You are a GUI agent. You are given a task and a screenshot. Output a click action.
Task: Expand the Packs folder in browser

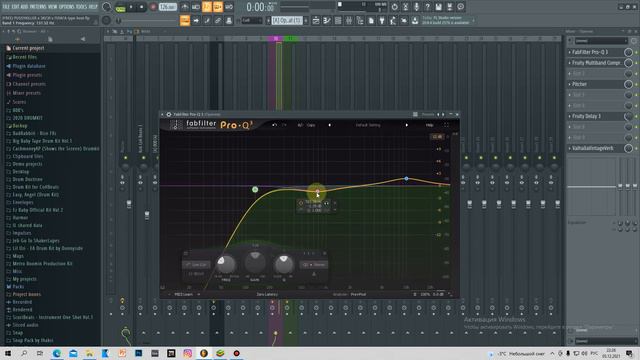(x=18, y=287)
